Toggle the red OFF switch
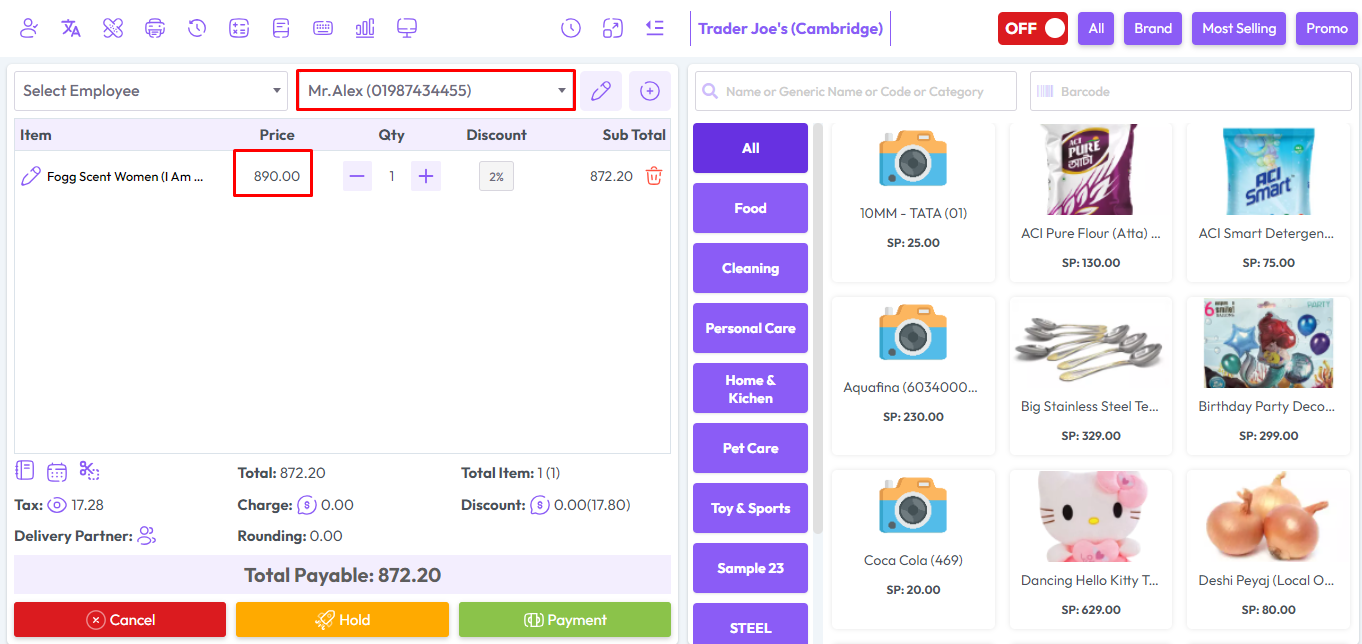The image size is (1362, 644). click(x=1032, y=28)
